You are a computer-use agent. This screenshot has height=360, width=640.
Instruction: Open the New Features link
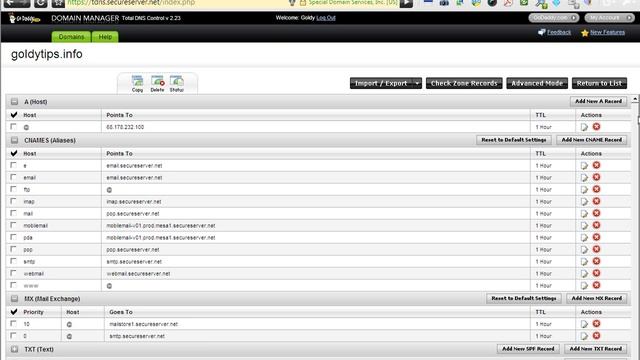(x=607, y=32)
